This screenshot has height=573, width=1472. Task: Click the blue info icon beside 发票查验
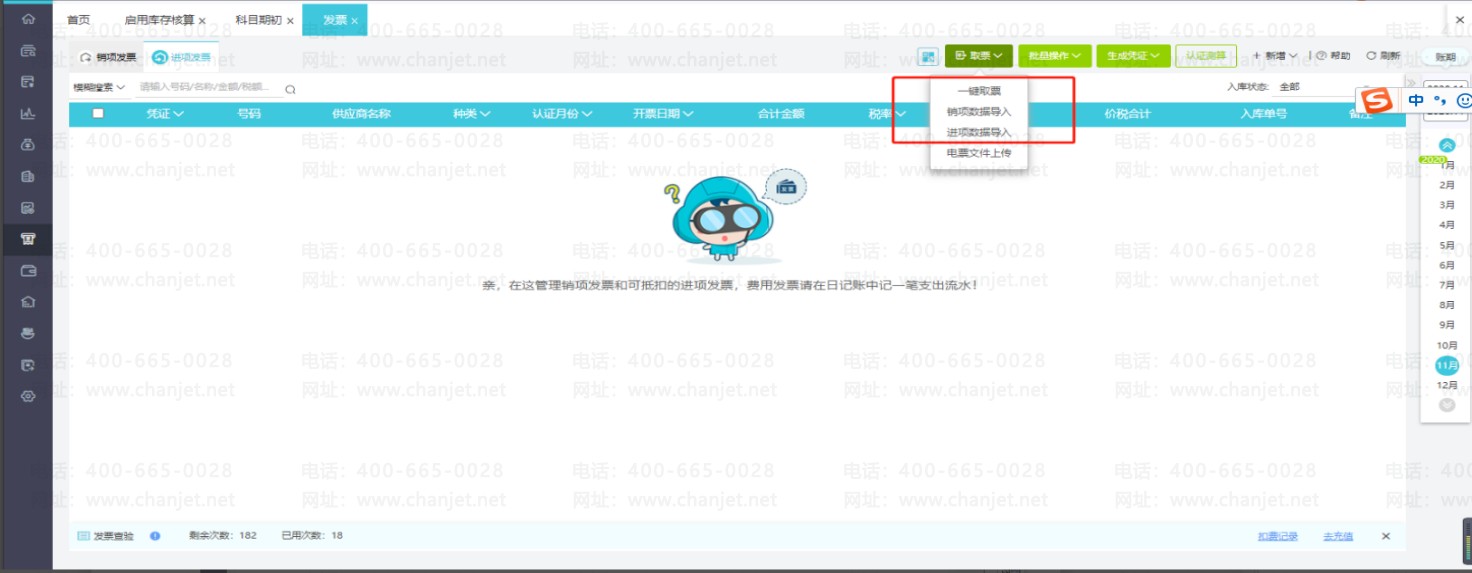pyautogui.click(x=155, y=536)
